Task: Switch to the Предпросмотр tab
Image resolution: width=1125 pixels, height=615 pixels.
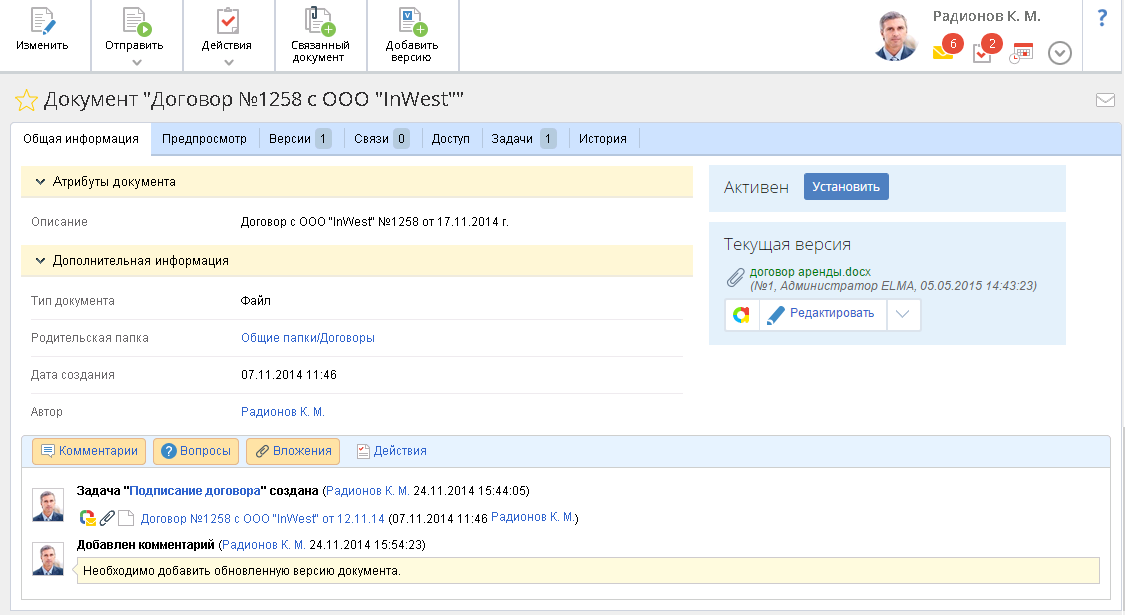Action: click(204, 139)
